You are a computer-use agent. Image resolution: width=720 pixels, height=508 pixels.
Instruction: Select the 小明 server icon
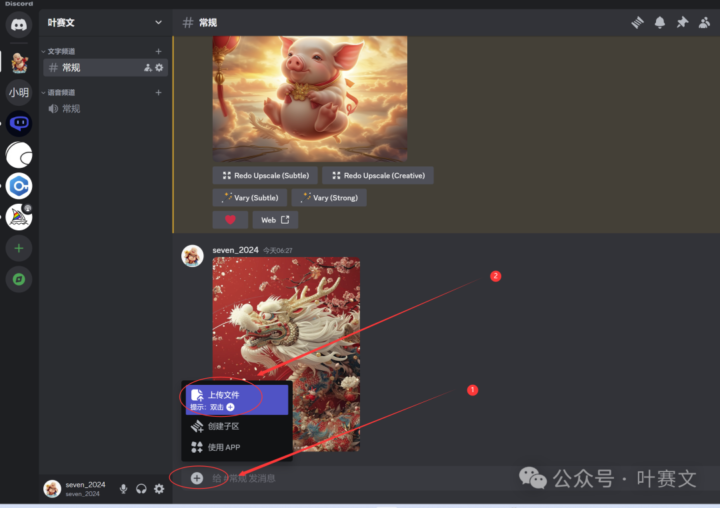click(x=19, y=92)
